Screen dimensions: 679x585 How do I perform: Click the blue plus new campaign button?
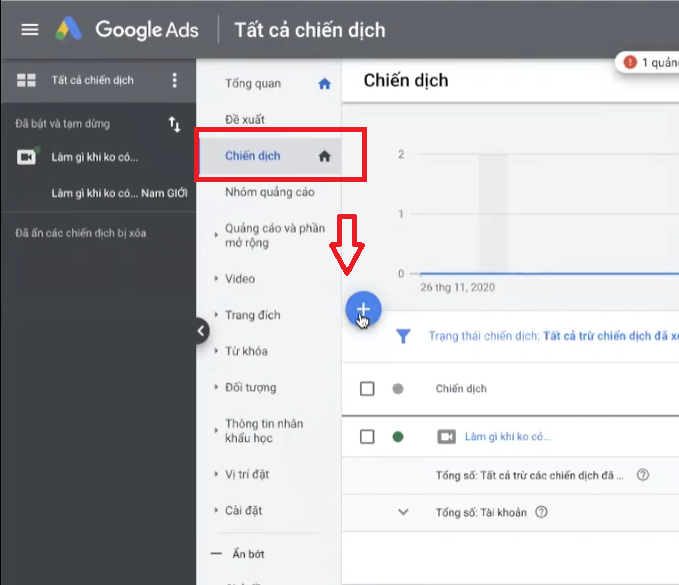point(363,310)
